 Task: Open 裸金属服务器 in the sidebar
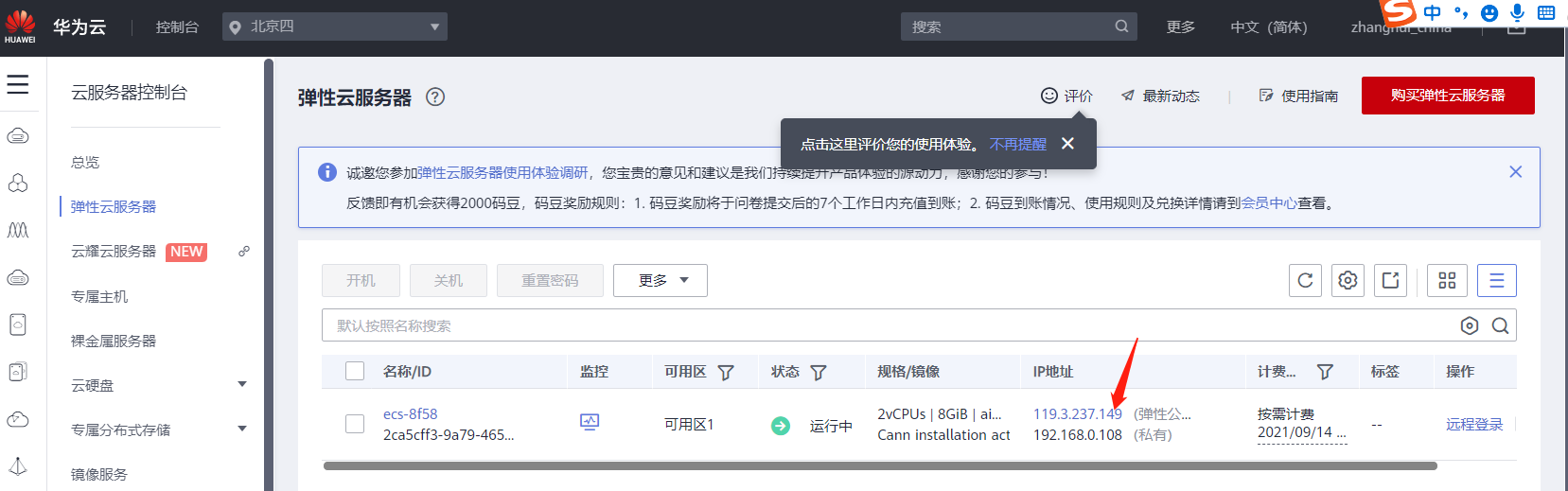(x=114, y=342)
